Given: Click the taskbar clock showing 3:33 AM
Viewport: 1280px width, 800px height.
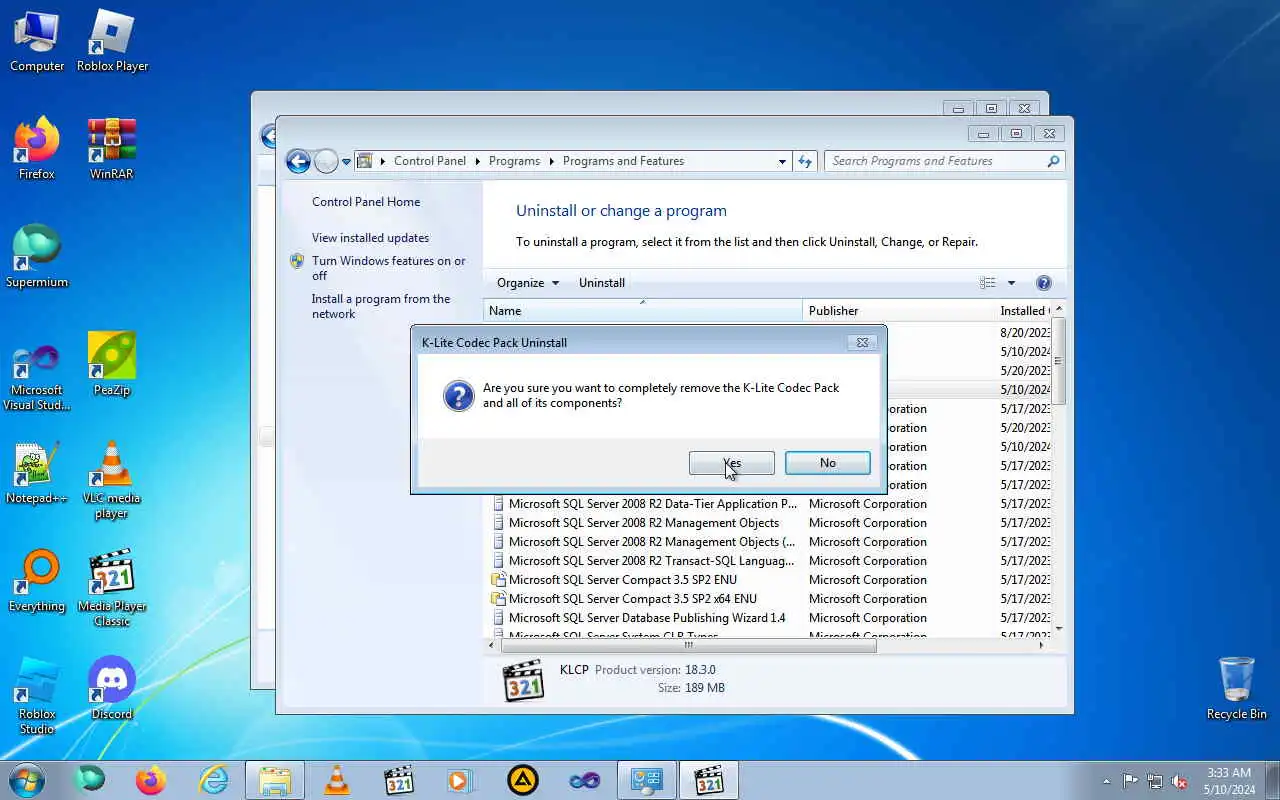Looking at the screenshot, I should coord(1229,781).
